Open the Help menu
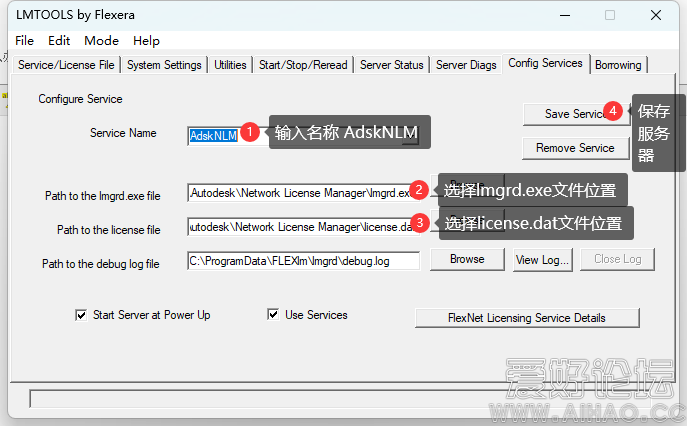Screen dimensions: 687x426 (146, 41)
